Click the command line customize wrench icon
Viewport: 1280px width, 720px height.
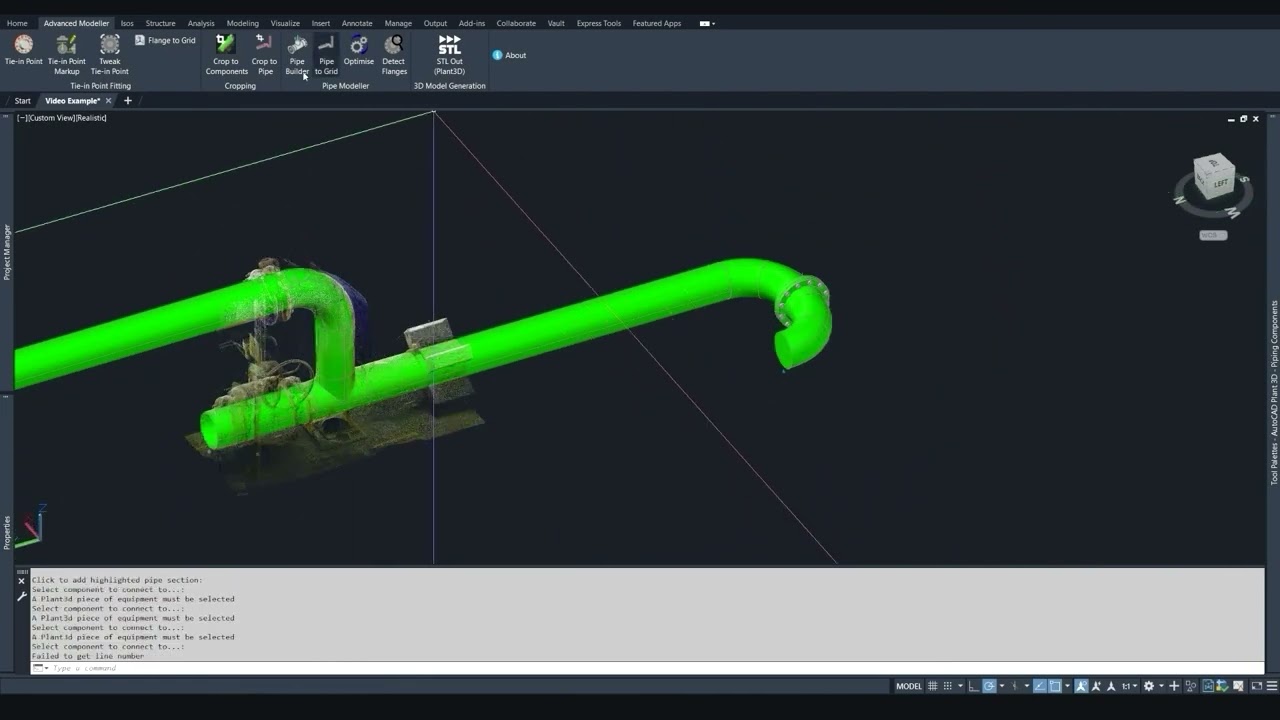[x=22, y=596]
